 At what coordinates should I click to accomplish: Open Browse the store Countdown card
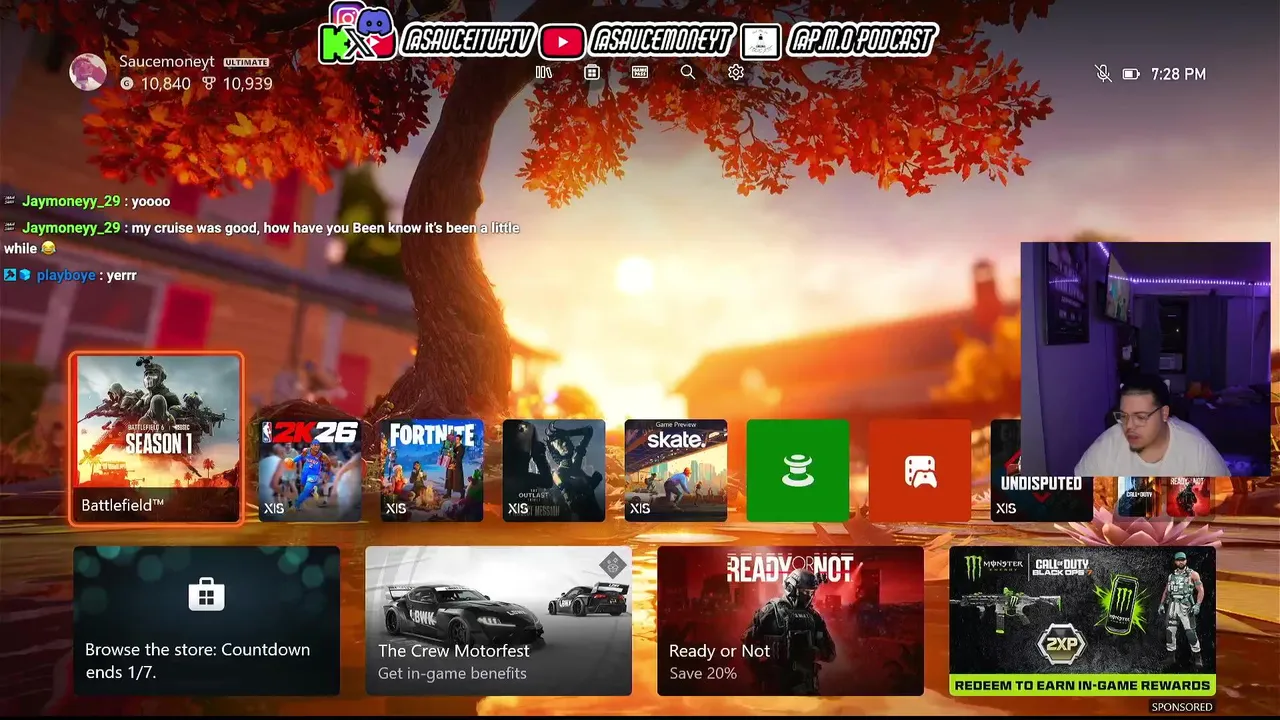(206, 620)
